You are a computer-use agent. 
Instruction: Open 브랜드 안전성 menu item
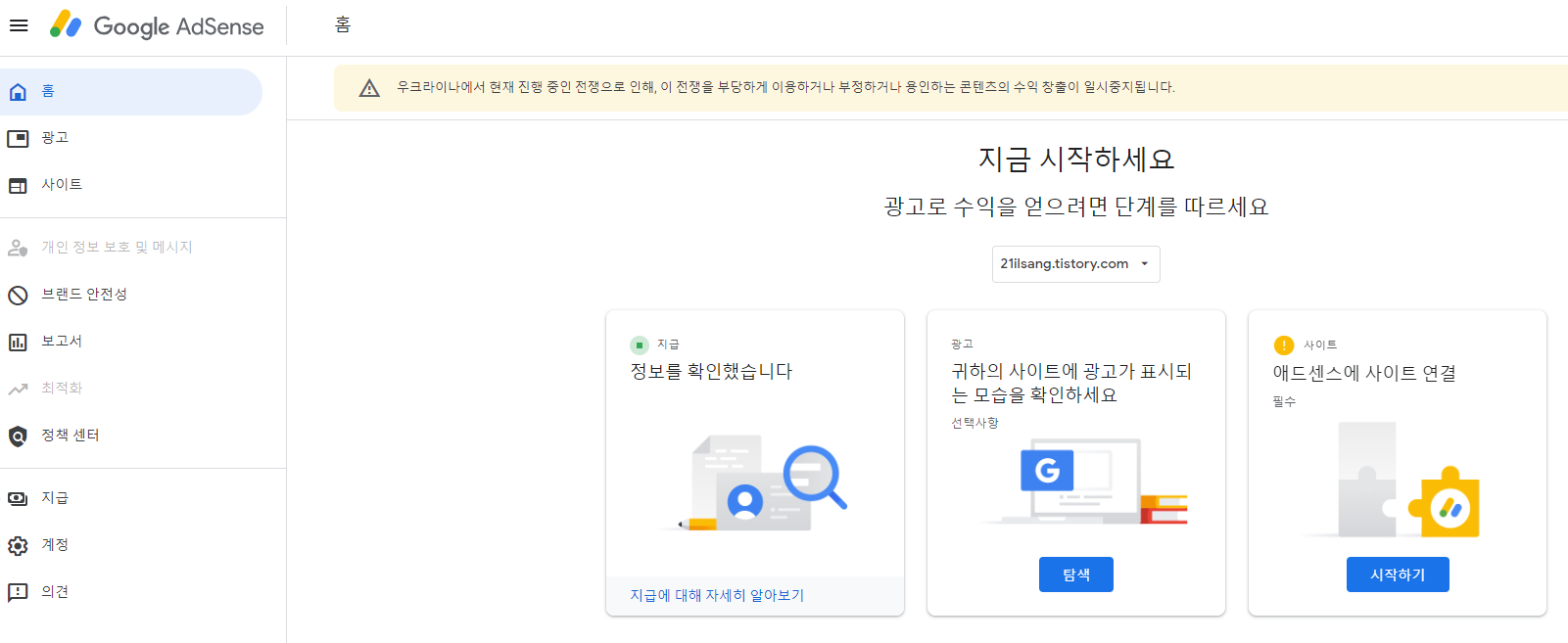point(131,295)
